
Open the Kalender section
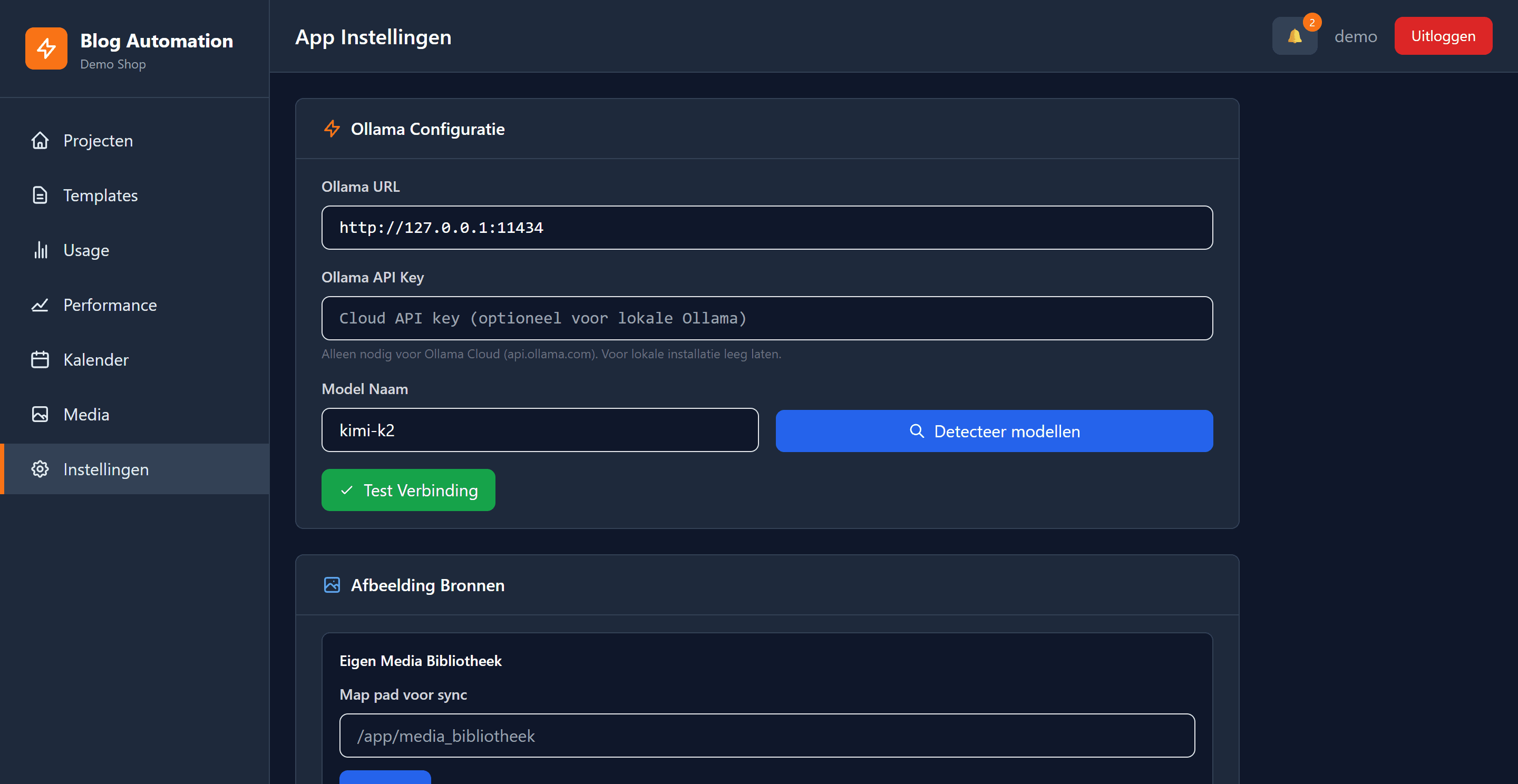coord(135,359)
